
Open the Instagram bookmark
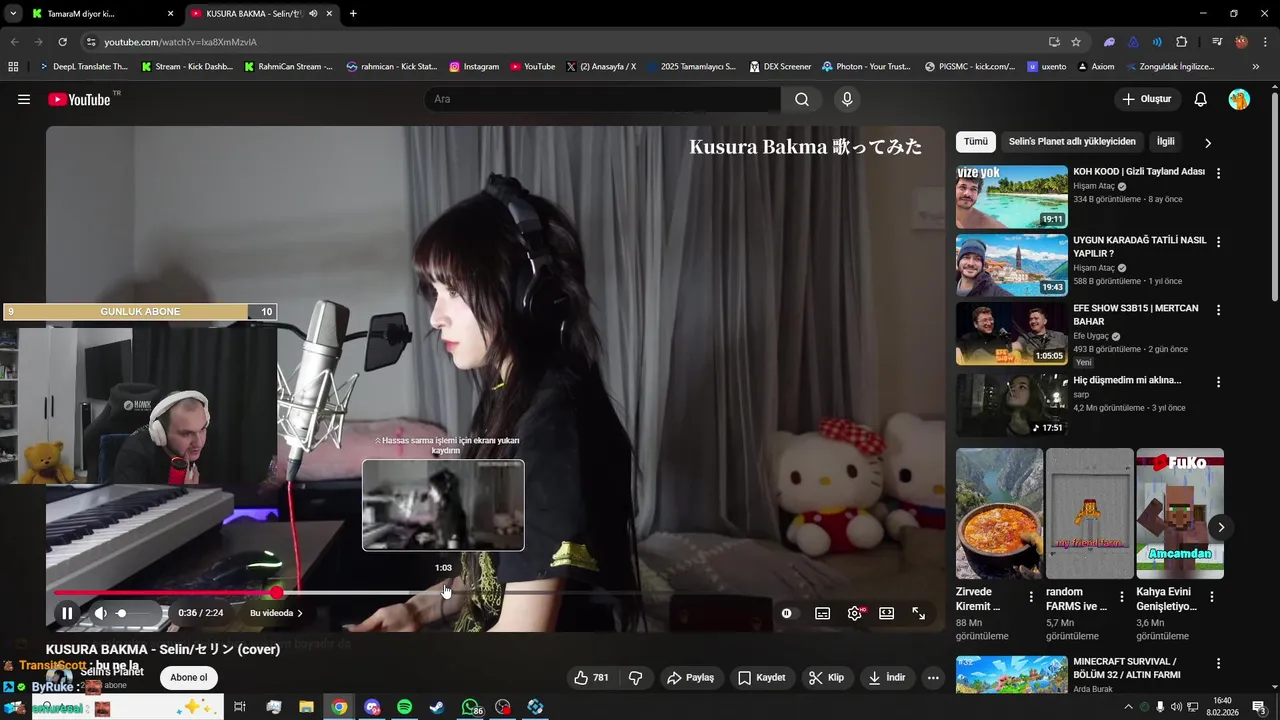pos(474,67)
